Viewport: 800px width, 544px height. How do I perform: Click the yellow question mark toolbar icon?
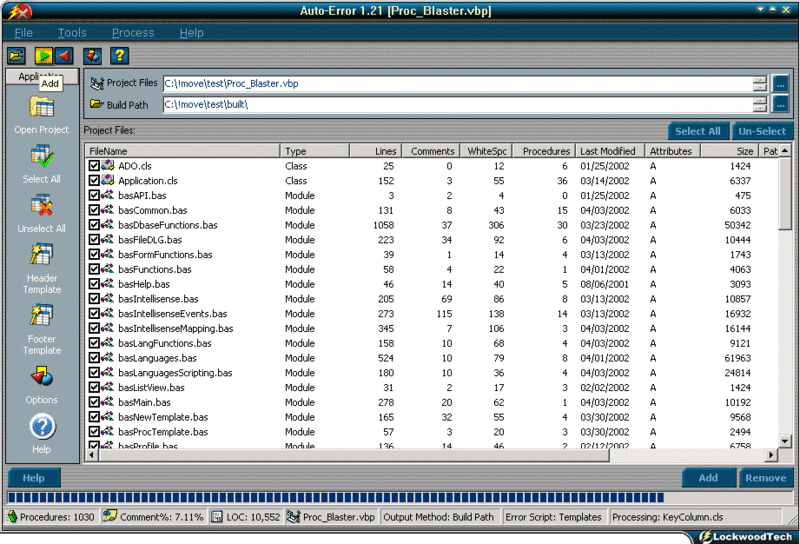[x=119, y=56]
